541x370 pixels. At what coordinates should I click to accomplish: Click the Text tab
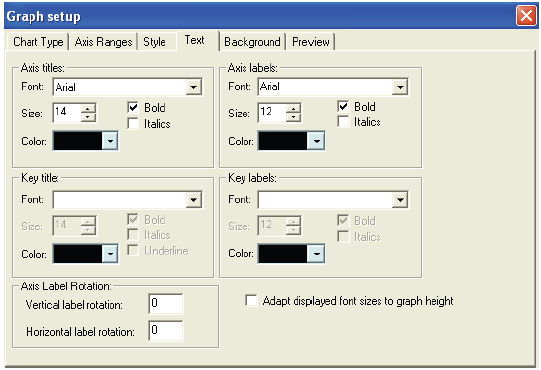[x=195, y=40]
